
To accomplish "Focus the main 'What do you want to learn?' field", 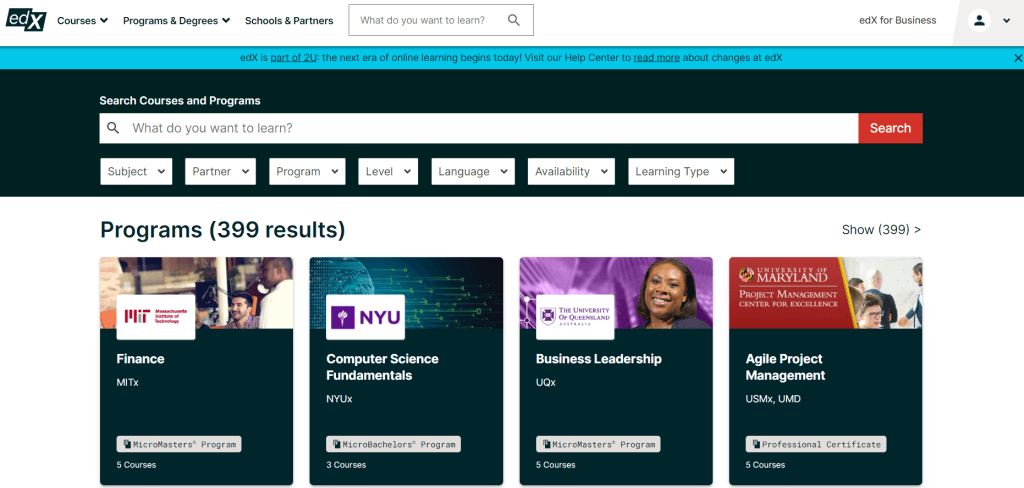I will pos(480,128).
